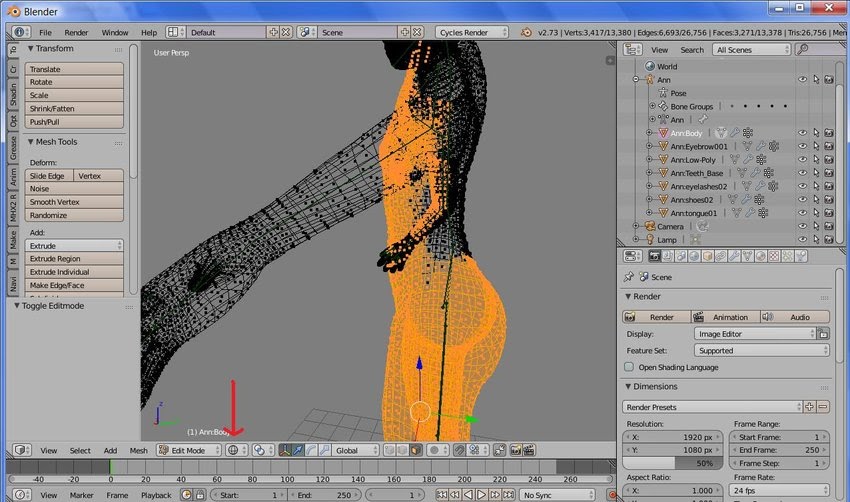Collapse the Dimensions panel
The image size is (850, 502).
pos(628,387)
